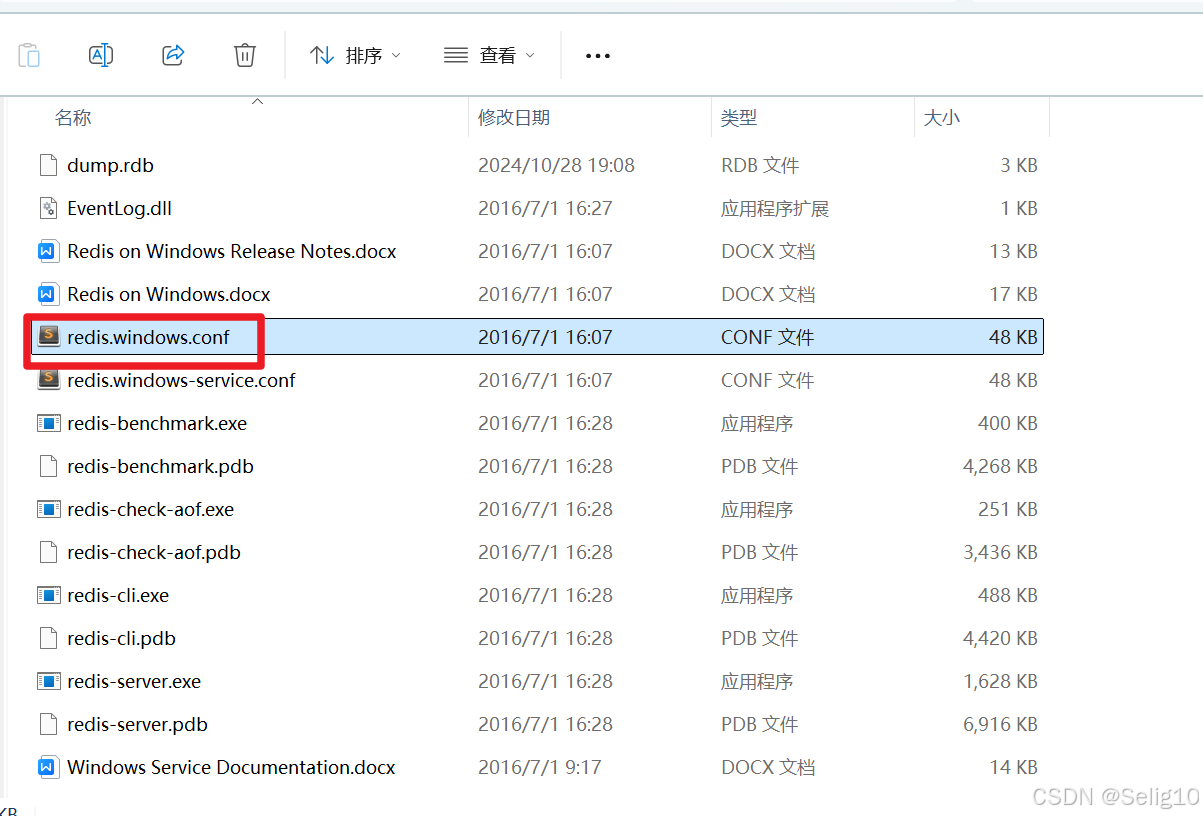Select the redis-check-aof.pdb file name
Screen dimensions: 1203x816
pos(154,552)
